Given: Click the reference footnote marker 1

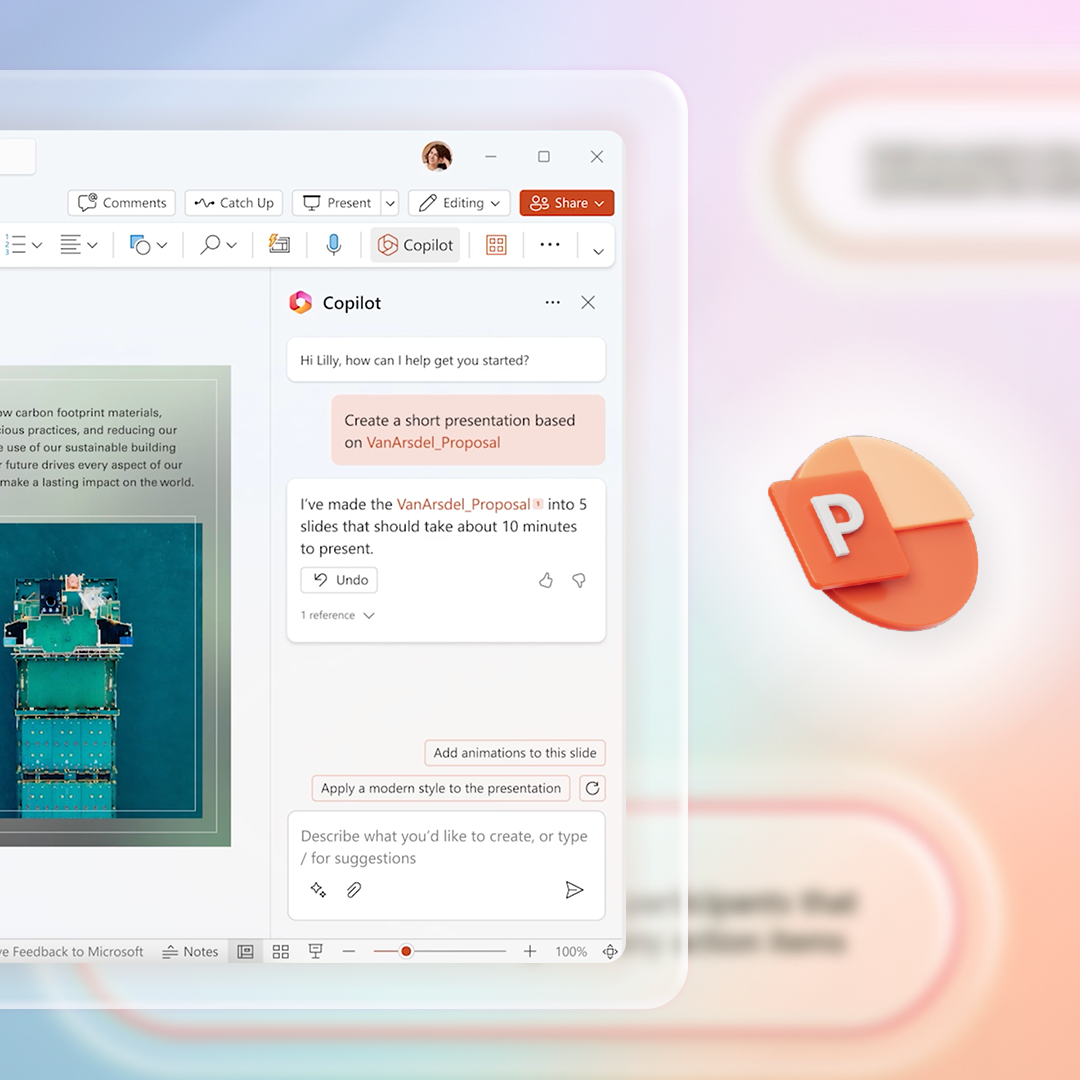Looking at the screenshot, I should [538, 503].
